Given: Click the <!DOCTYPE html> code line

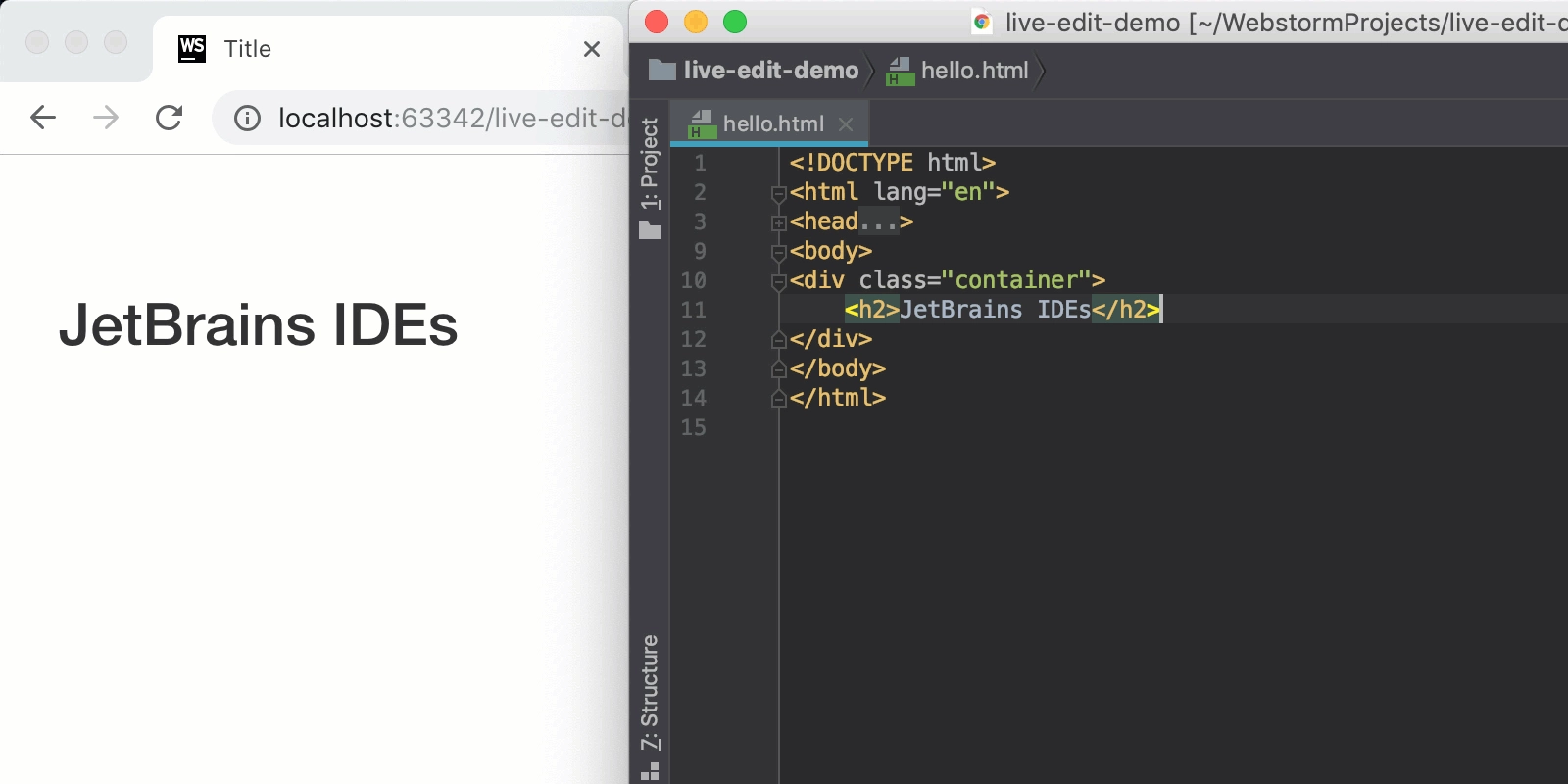Looking at the screenshot, I should [893, 163].
